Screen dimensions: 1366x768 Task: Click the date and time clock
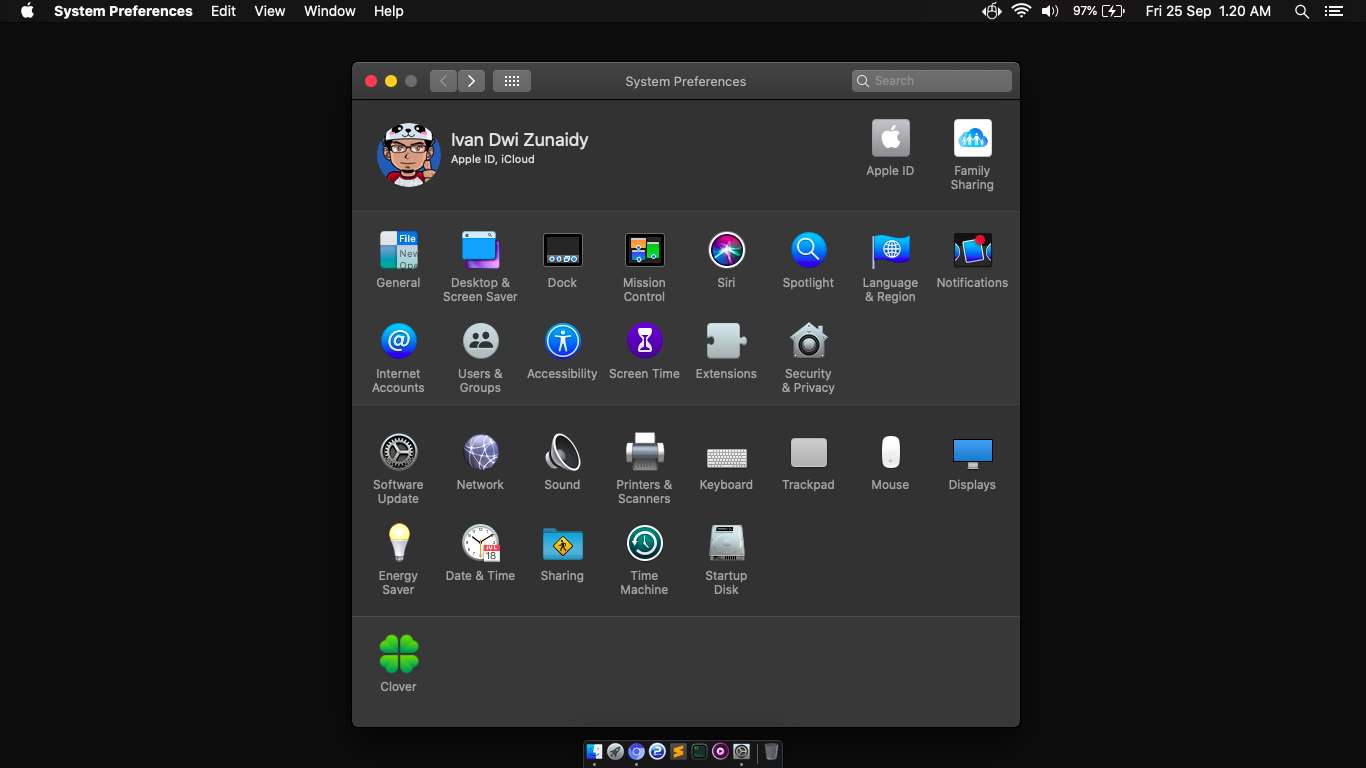click(1208, 11)
